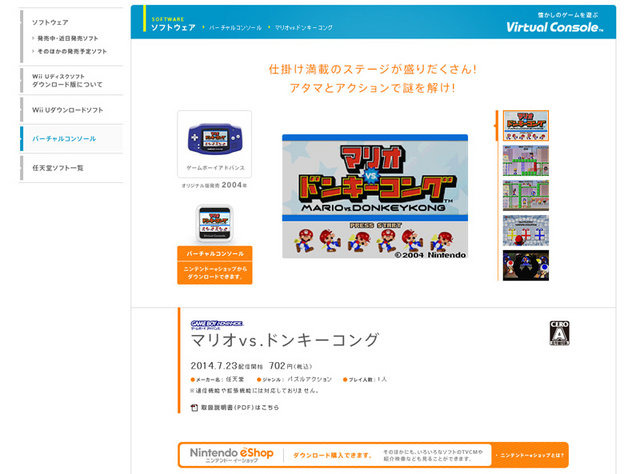Click the オリジナル版発売 2004年 text
The height and width of the screenshot is (474, 640).
(x=214, y=185)
